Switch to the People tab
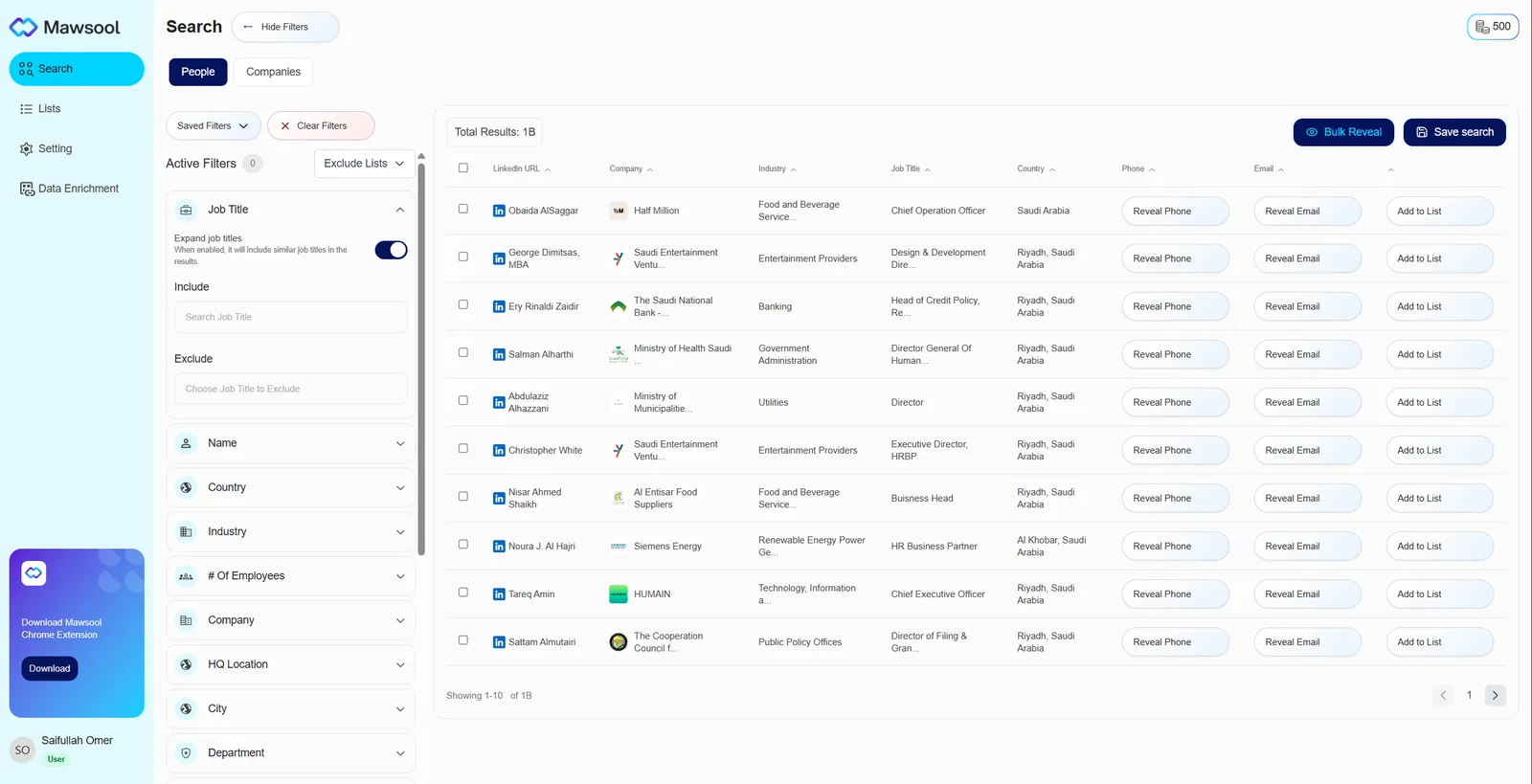 198,72
